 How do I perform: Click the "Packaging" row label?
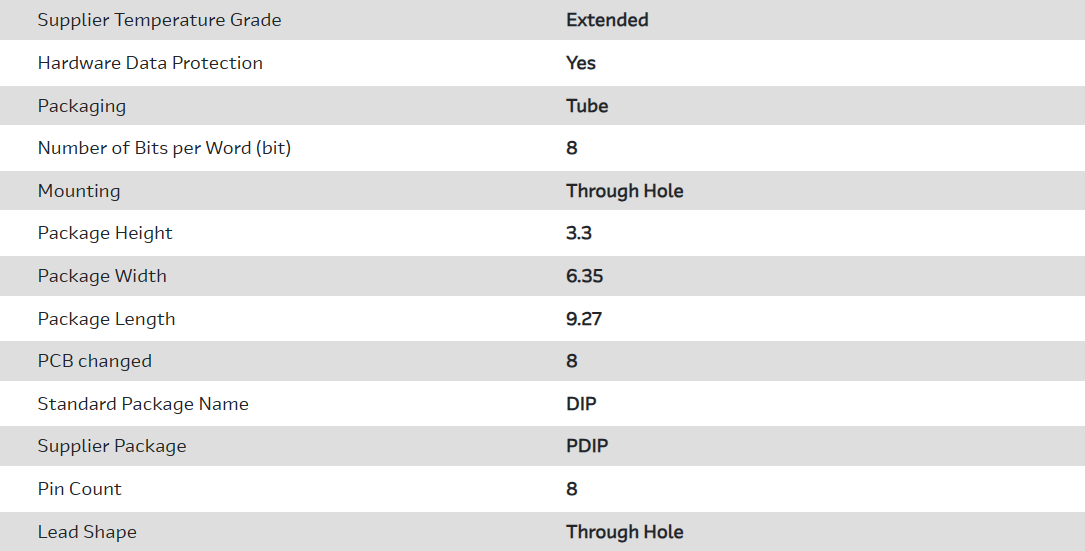coord(82,106)
